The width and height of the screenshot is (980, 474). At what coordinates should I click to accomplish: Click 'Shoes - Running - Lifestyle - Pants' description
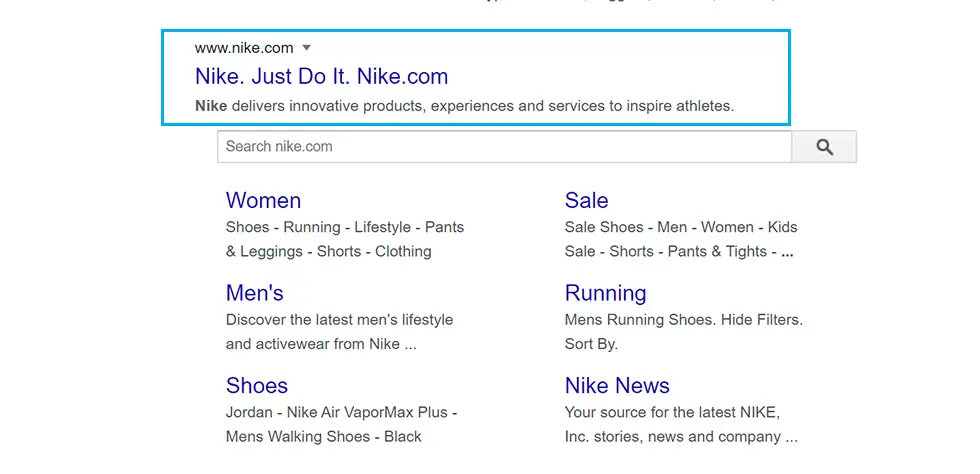[345, 227]
